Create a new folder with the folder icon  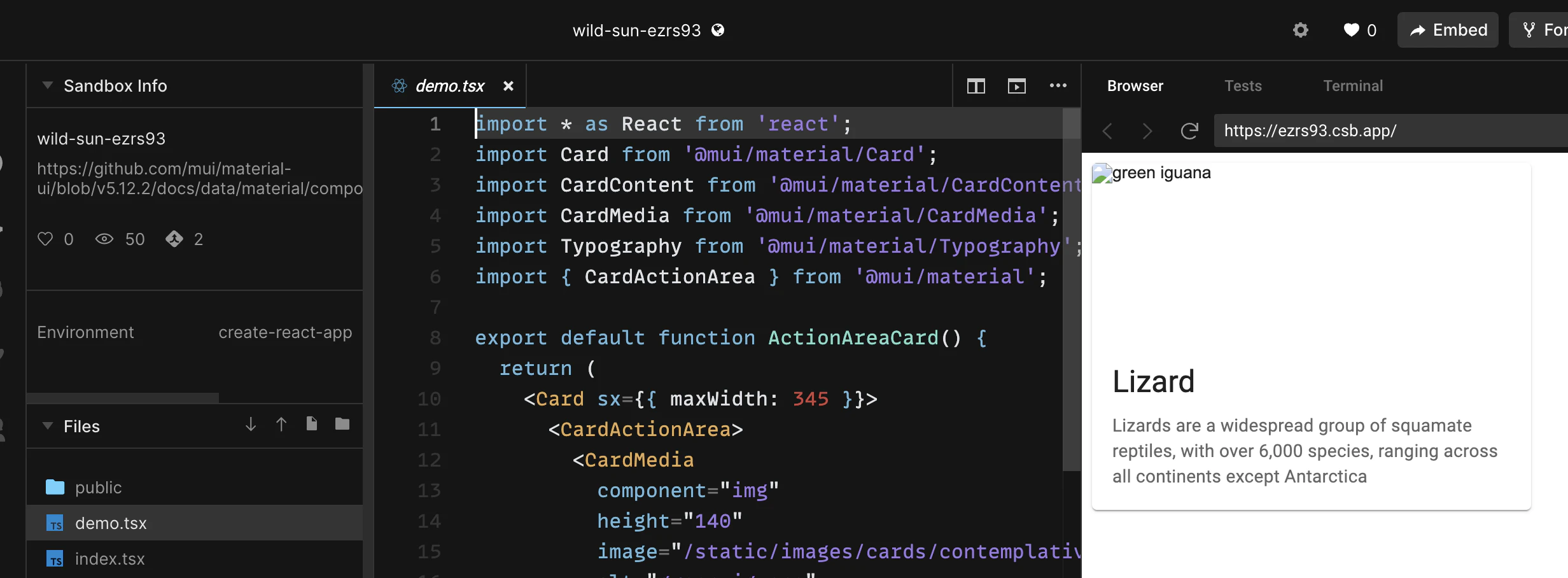point(342,424)
